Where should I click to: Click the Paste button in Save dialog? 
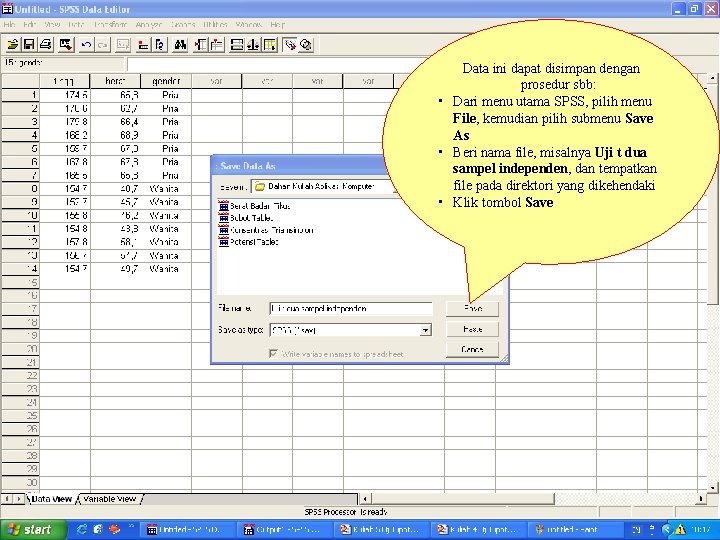[472, 329]
